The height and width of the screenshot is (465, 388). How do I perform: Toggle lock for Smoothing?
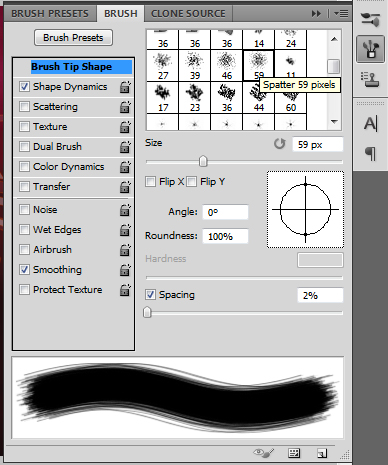click(x=125, y=270)
